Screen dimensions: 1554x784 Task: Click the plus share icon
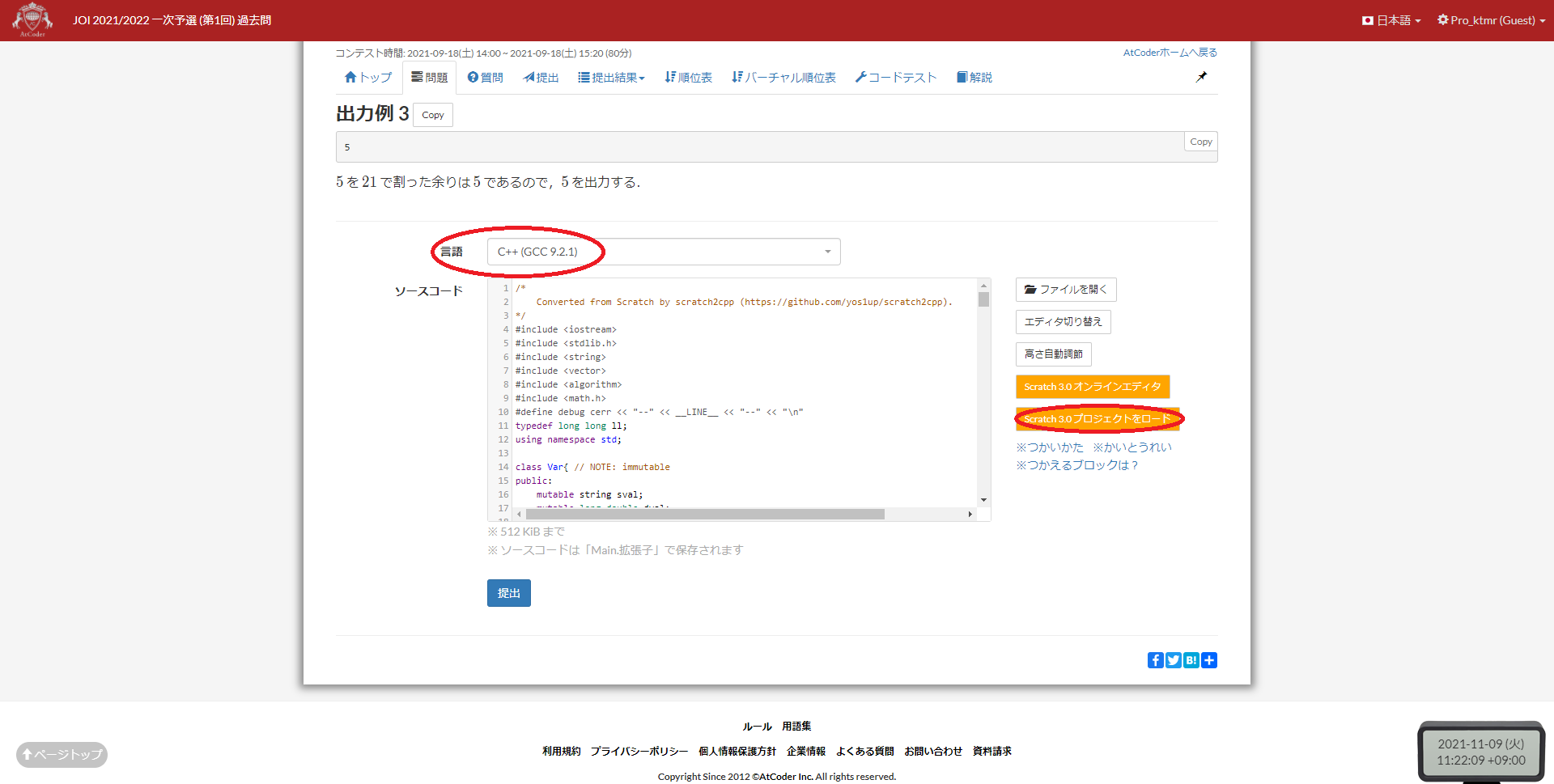tap(1209, 660)
